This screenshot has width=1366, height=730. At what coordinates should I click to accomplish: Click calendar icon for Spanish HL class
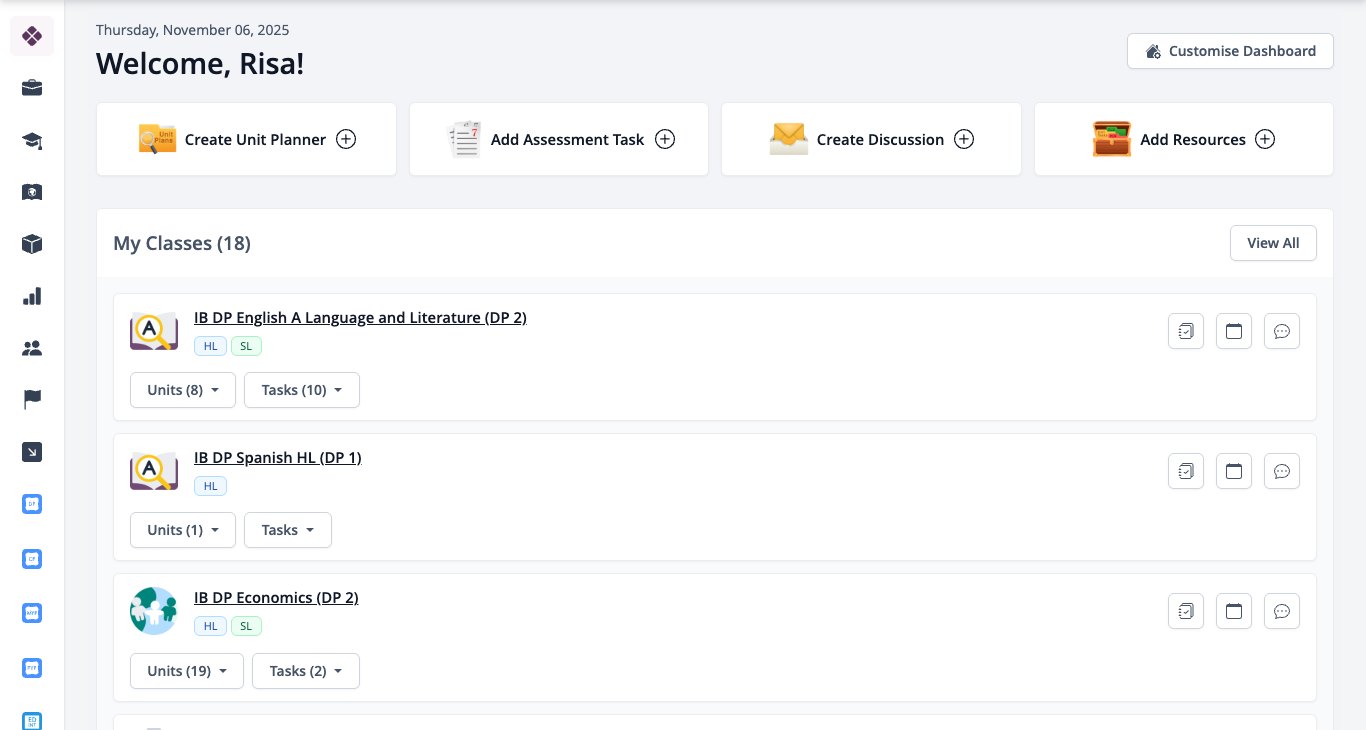(x=1234, y=471)
